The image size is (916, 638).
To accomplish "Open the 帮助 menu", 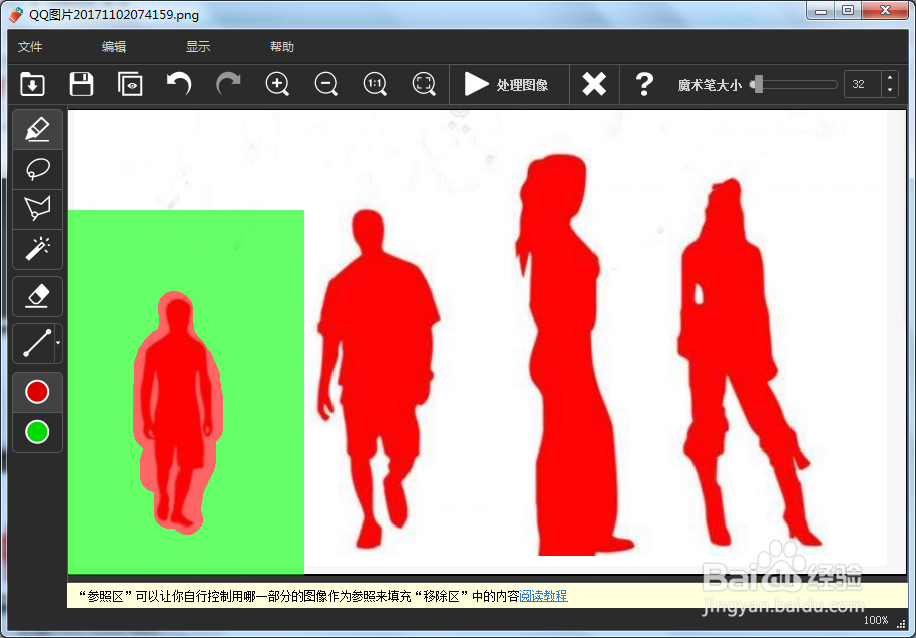I will (282, 47).
